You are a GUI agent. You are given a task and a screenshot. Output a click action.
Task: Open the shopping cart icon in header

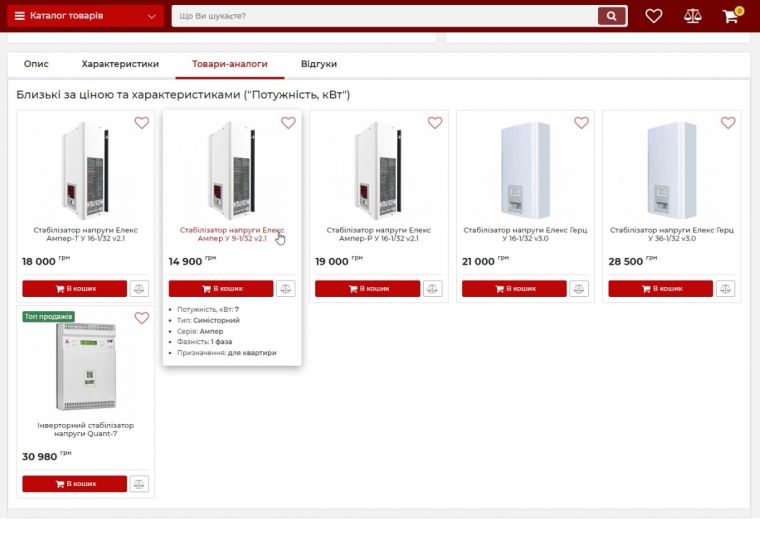point(730,16)
